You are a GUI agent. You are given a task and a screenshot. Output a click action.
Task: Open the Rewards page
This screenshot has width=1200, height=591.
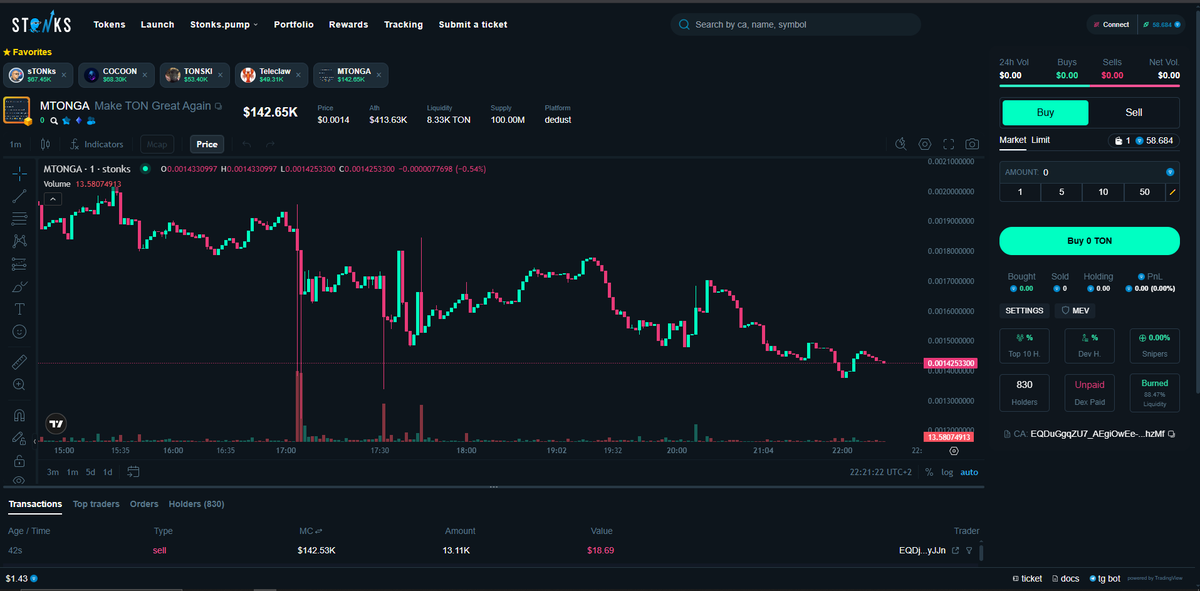point(348,24)
